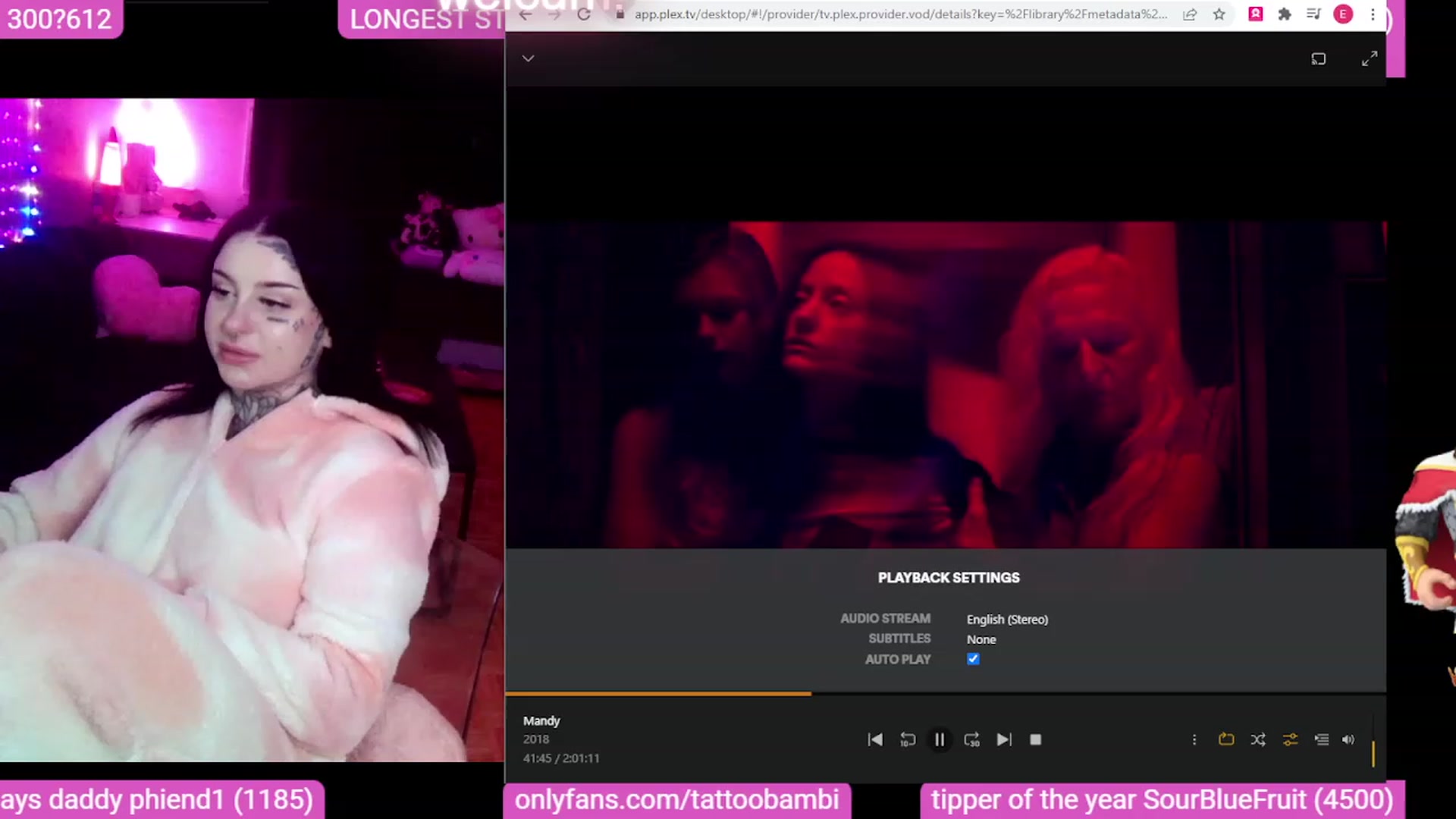Toggle the repeat mode icon

[x=1226, y=739]
